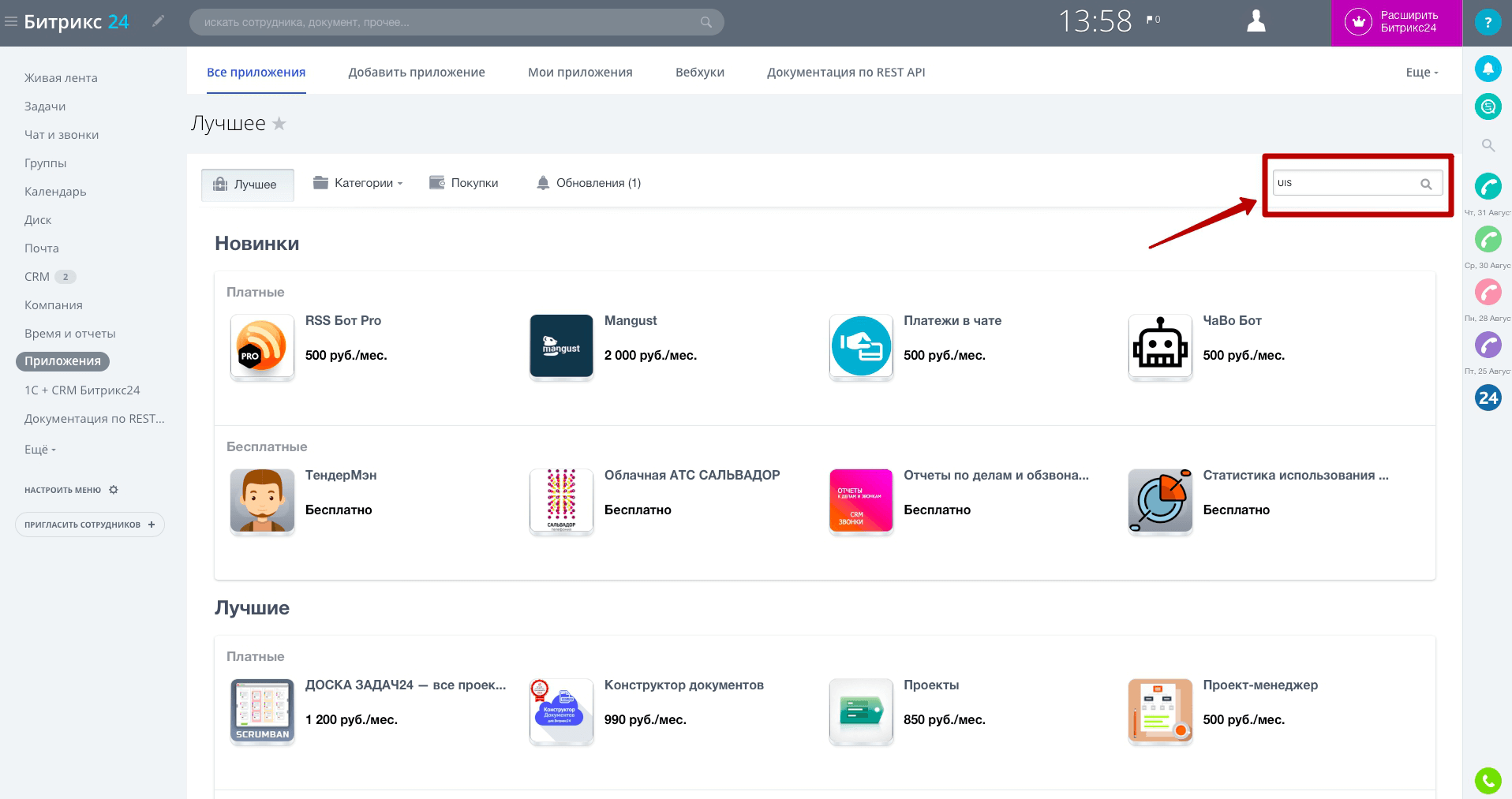Image resolution: width=1512 pixels, height=799 pixels.
Task: Open the notifications bell in right panel
Action: click(1488, 69)
